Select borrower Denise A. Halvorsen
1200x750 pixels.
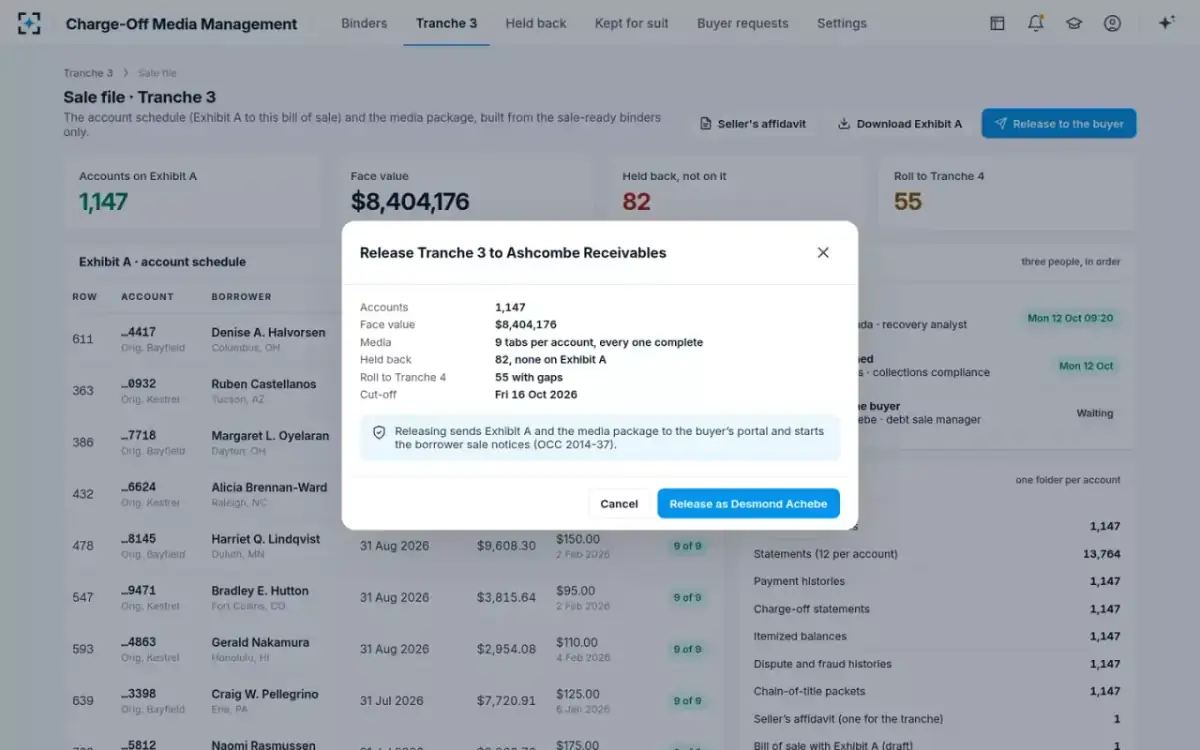pos(268,332)
